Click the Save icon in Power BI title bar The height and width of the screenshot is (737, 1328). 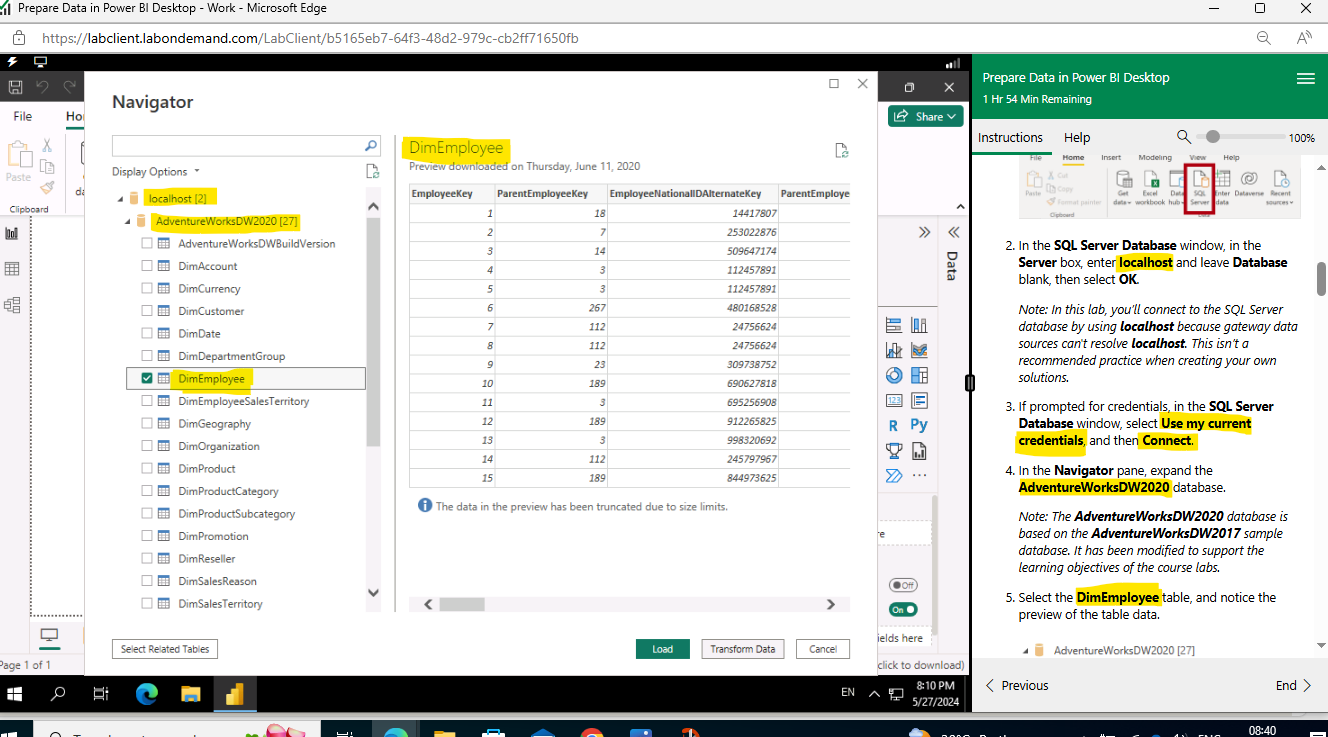(x=15, y=87)
